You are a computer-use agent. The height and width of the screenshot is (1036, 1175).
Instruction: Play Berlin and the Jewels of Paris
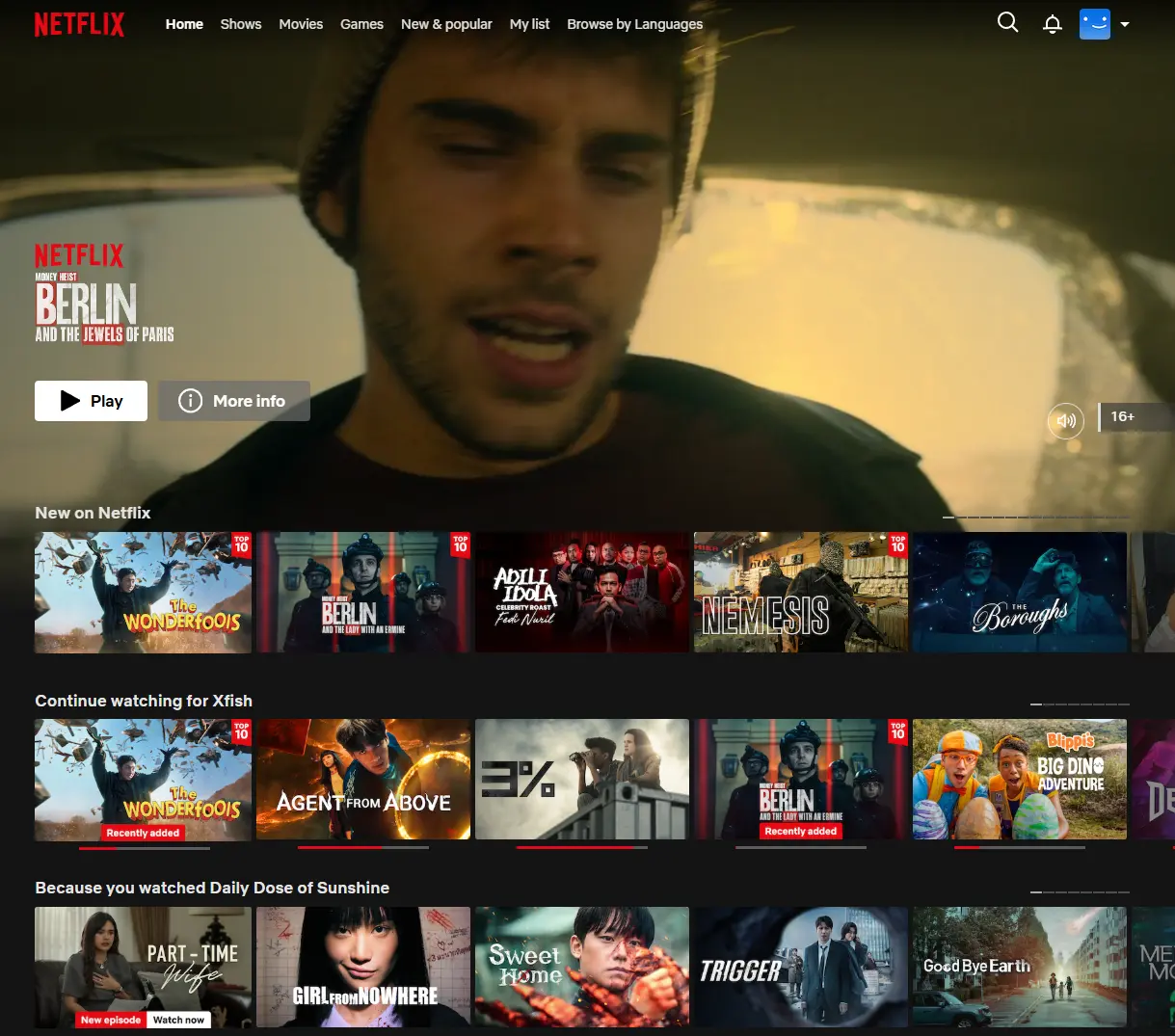91,401
